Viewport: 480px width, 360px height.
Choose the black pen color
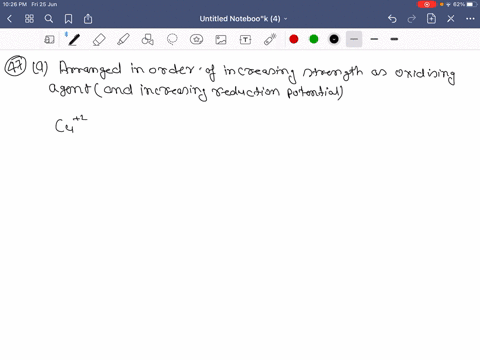334,39
